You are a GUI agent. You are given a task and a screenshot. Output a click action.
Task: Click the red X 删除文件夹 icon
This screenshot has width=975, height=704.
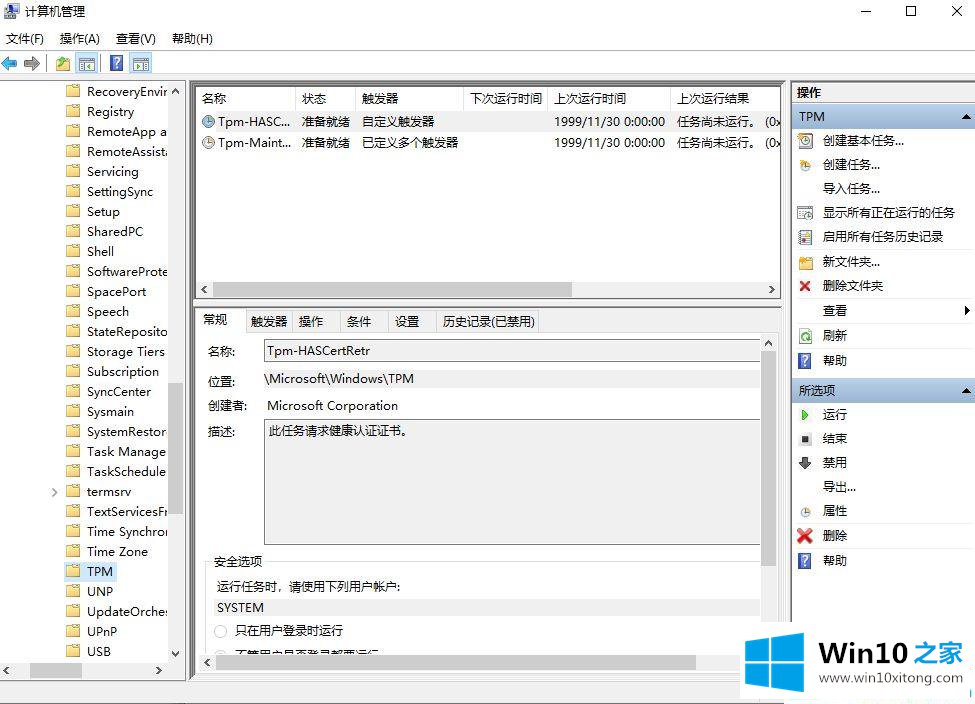(805, 286)
